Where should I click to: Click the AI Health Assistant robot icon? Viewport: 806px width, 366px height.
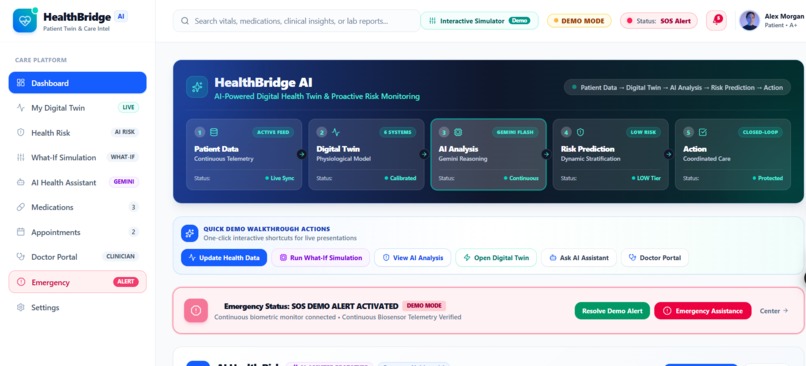21,182
